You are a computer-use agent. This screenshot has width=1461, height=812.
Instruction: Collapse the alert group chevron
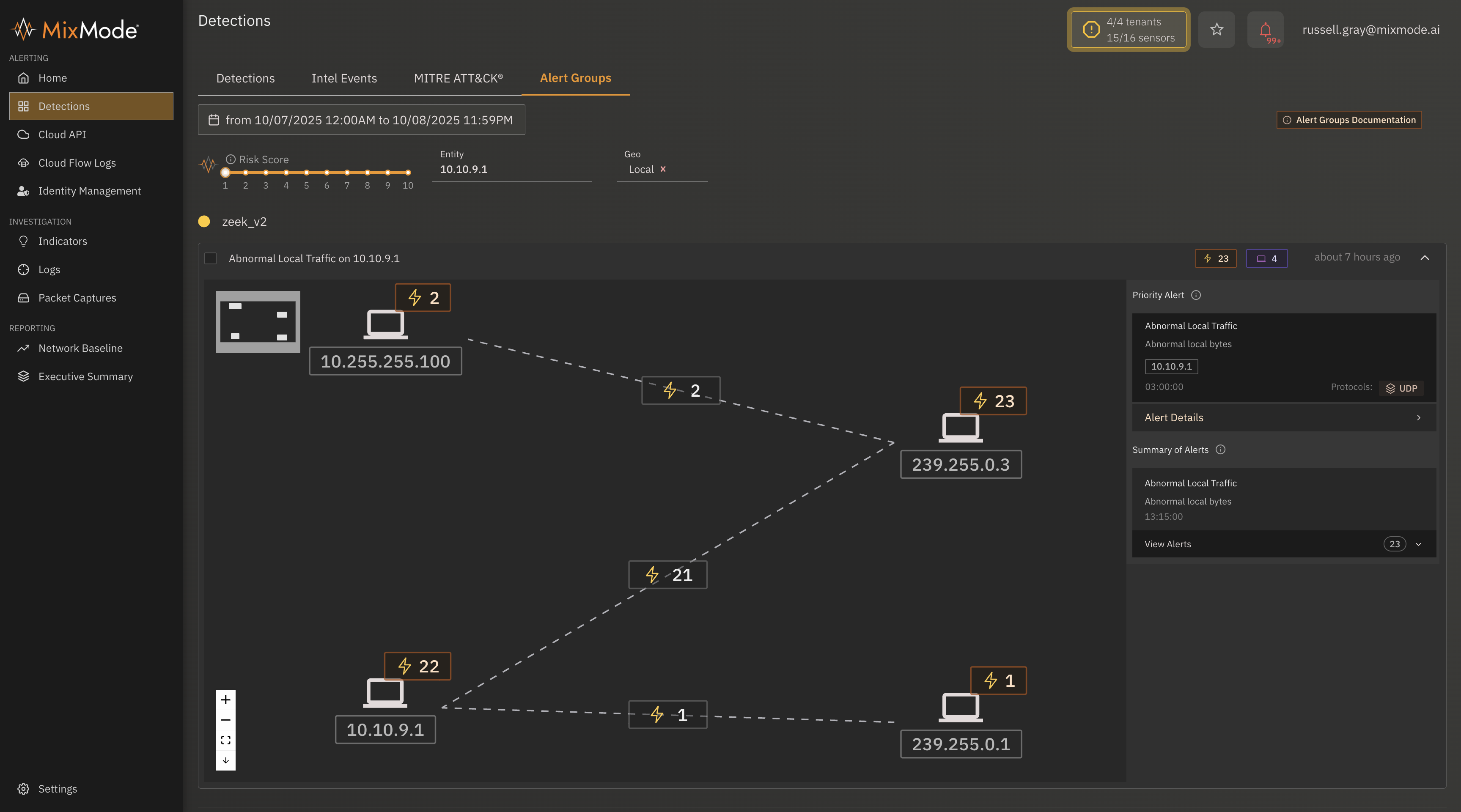tap(1425, 258)
